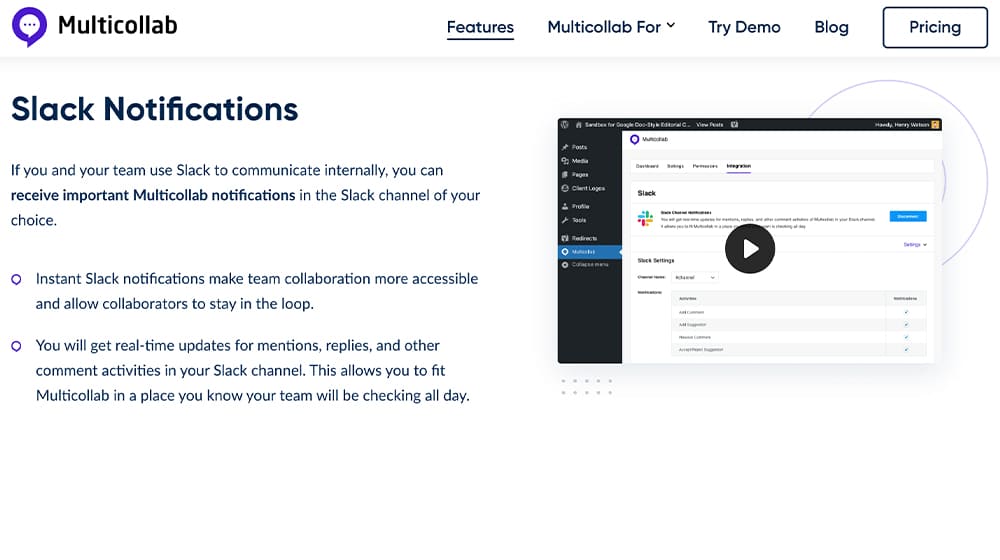Click the Tools wrench icon in the preview sidebar

tap(565, 220)
